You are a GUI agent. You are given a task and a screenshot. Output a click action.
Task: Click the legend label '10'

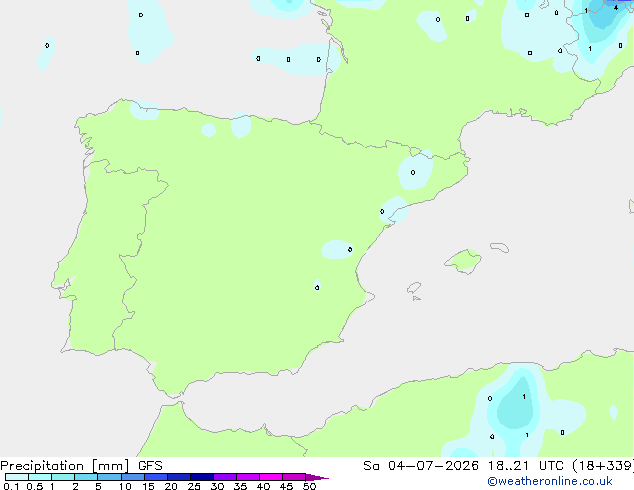pyautogui.click(x=125, y=486)
